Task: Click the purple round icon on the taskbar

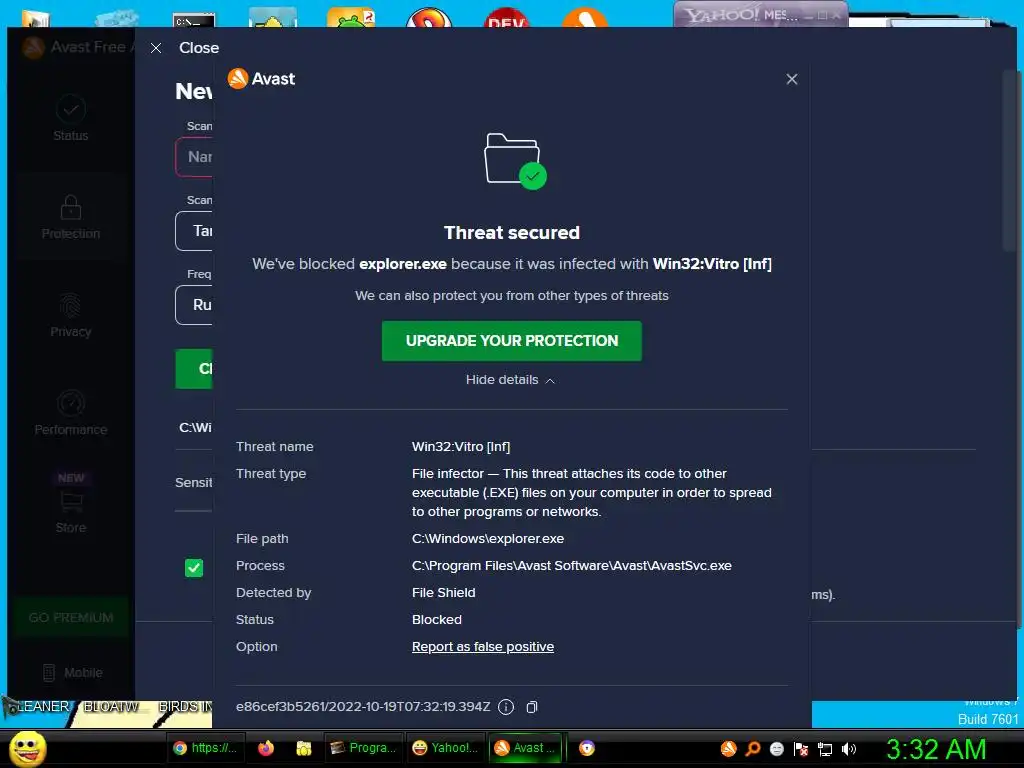Action: (587, 748)
